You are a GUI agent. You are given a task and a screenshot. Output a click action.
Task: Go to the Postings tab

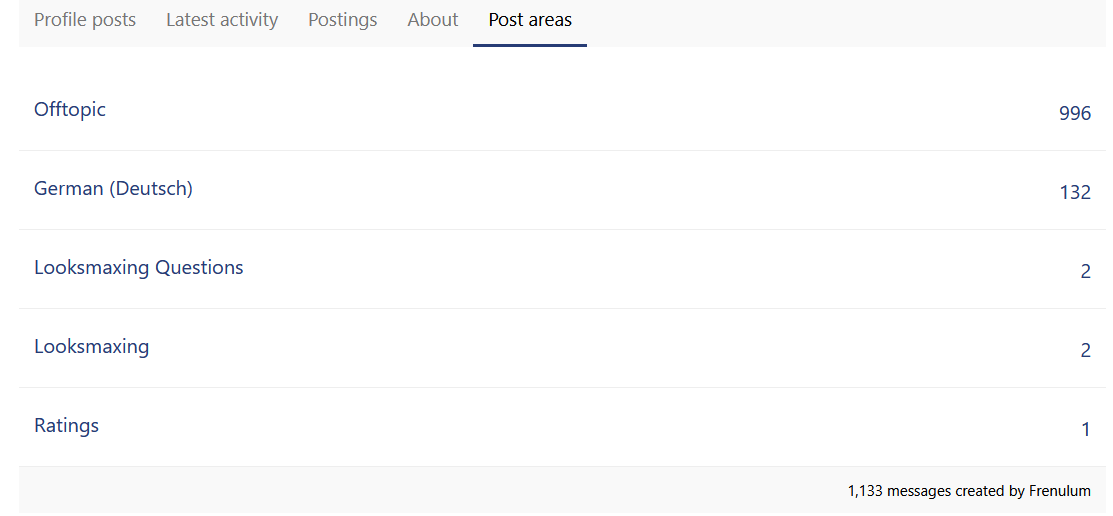coord(343,20)
